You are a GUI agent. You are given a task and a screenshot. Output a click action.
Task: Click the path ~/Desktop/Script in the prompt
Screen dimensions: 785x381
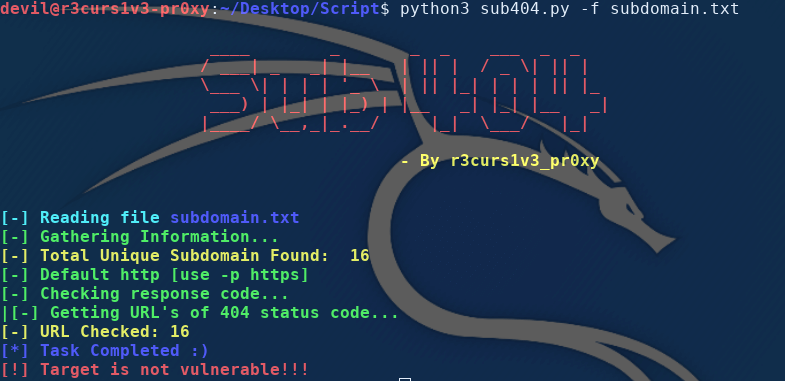pyautogui.click(x=300, y=9)
